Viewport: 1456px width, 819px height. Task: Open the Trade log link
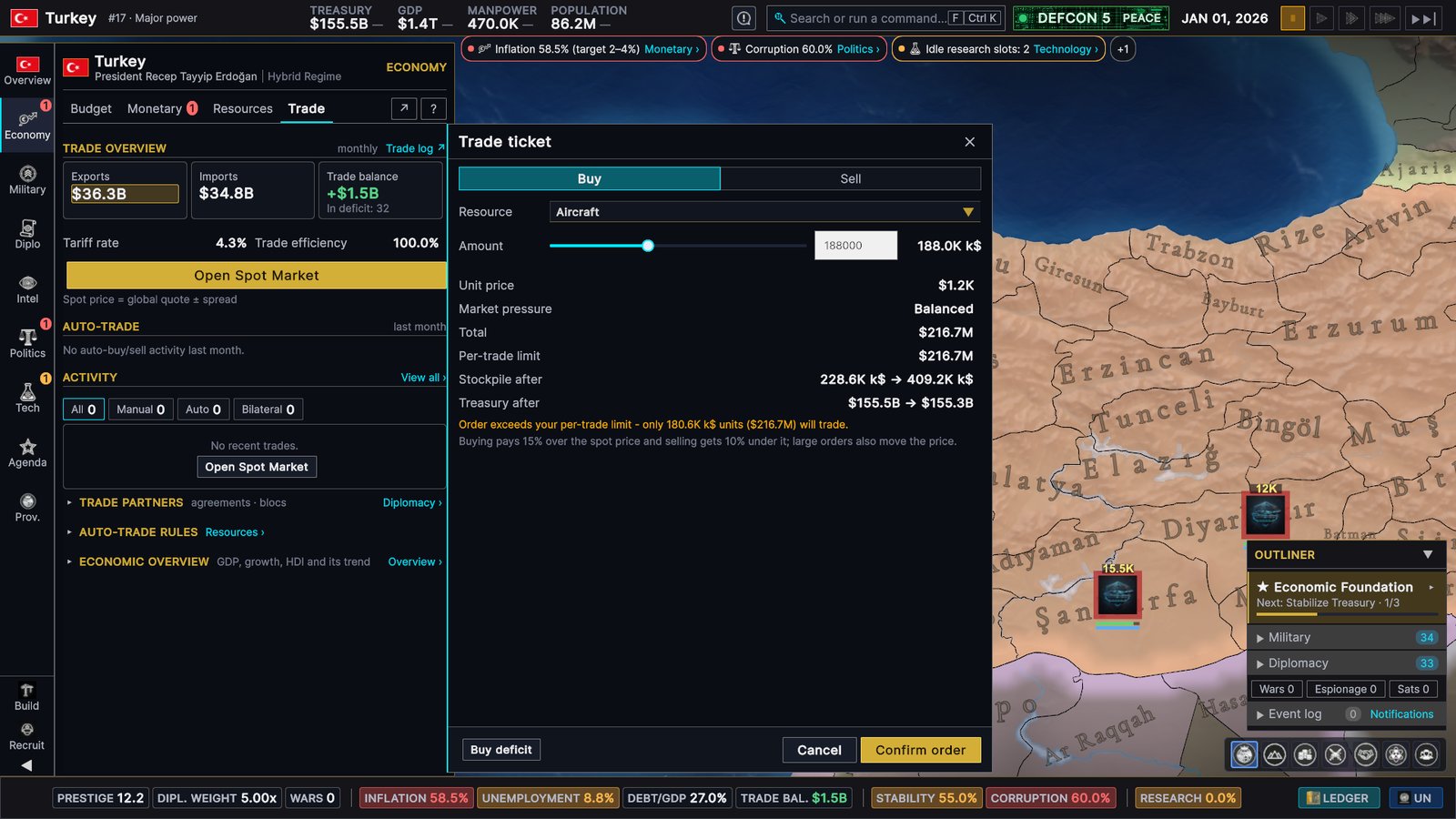pos(415,148)
